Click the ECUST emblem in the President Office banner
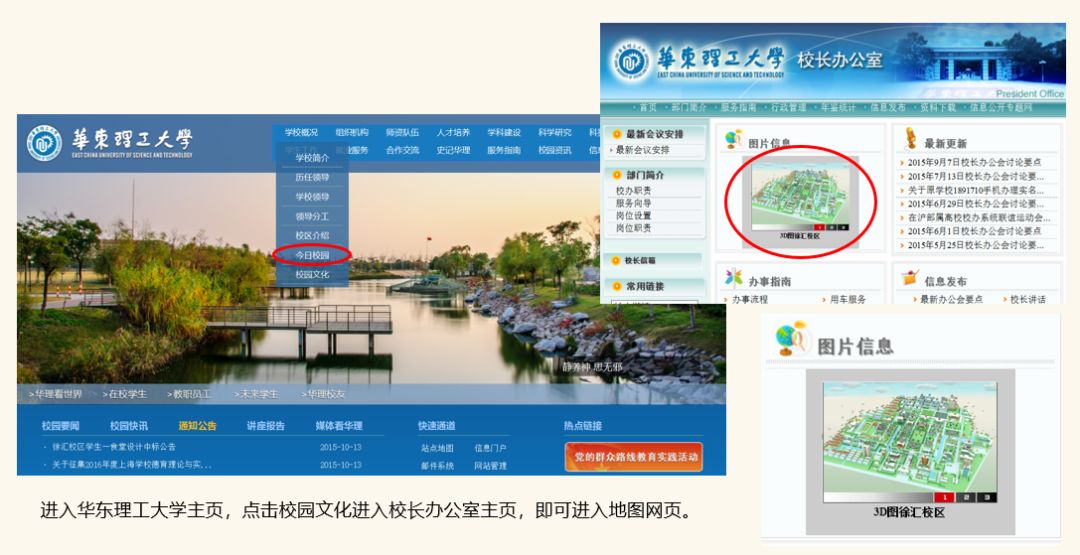 pos(630,61)
